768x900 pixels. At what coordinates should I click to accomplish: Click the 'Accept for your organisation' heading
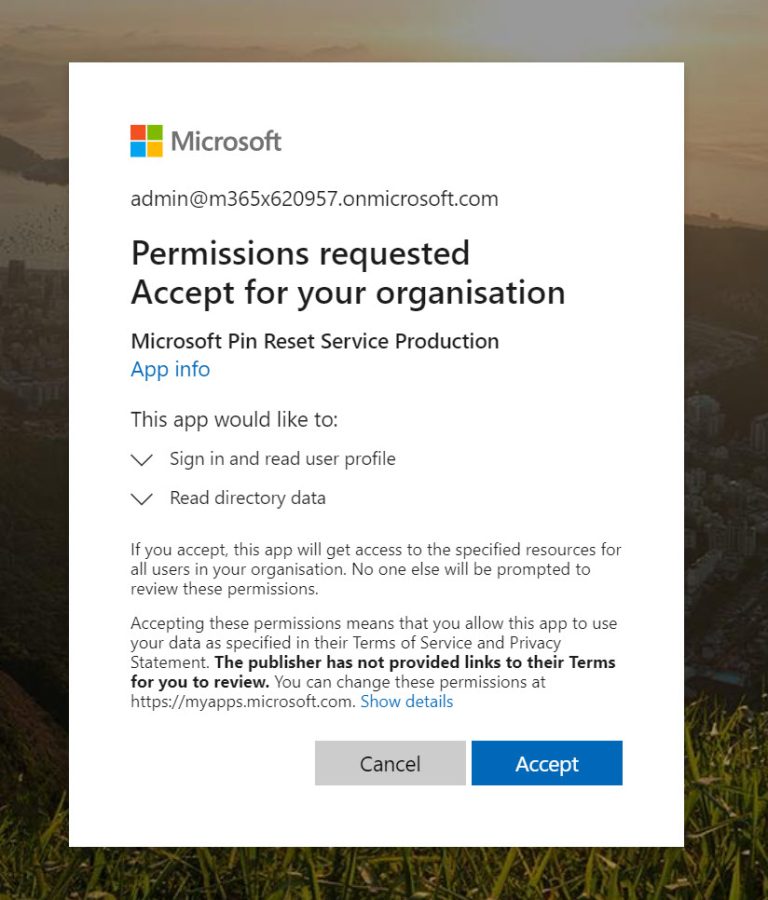pyautogui.click(x=348, y=293)
